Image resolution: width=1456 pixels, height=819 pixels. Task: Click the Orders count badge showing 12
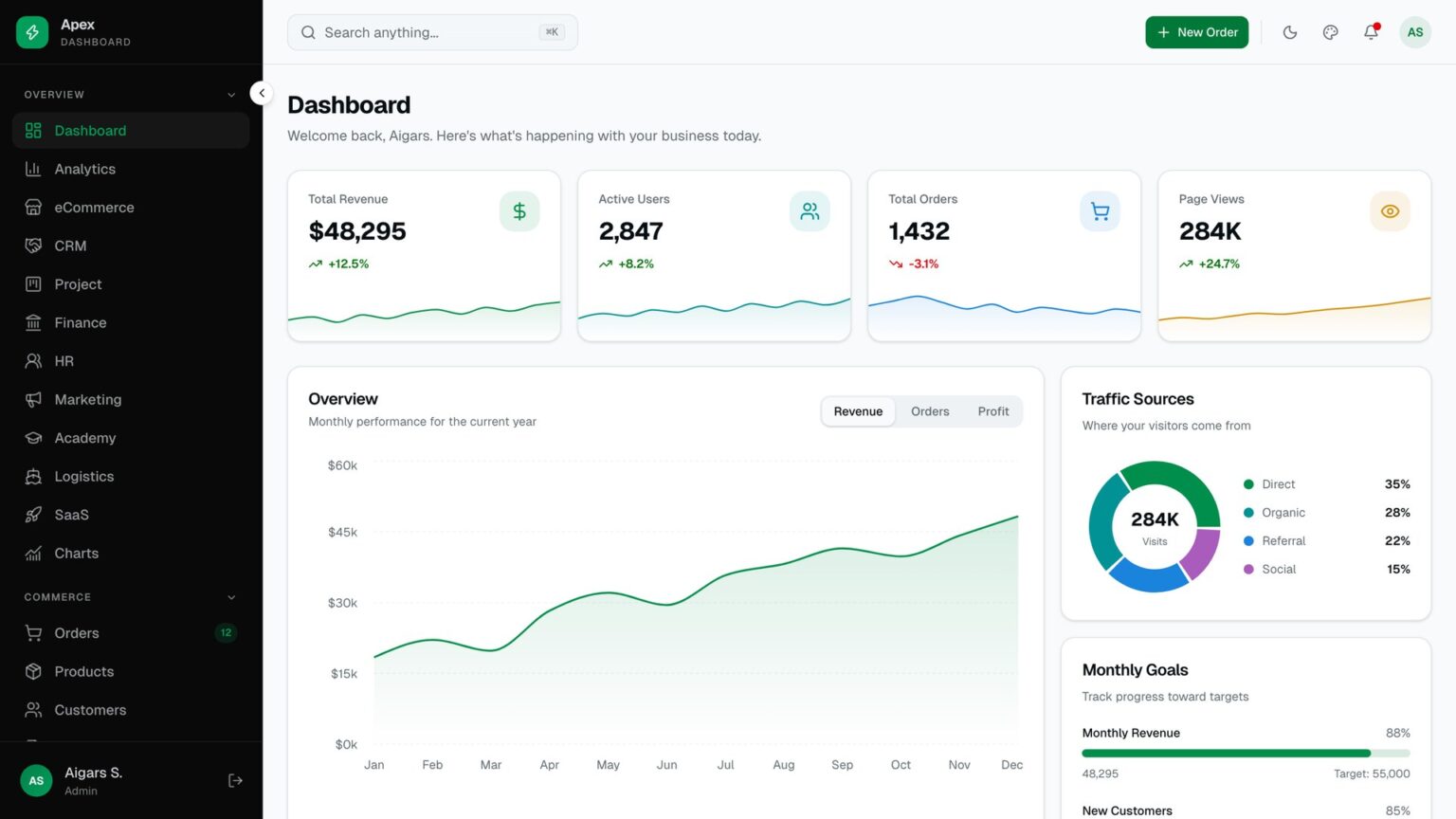click(x=226, y=633)
